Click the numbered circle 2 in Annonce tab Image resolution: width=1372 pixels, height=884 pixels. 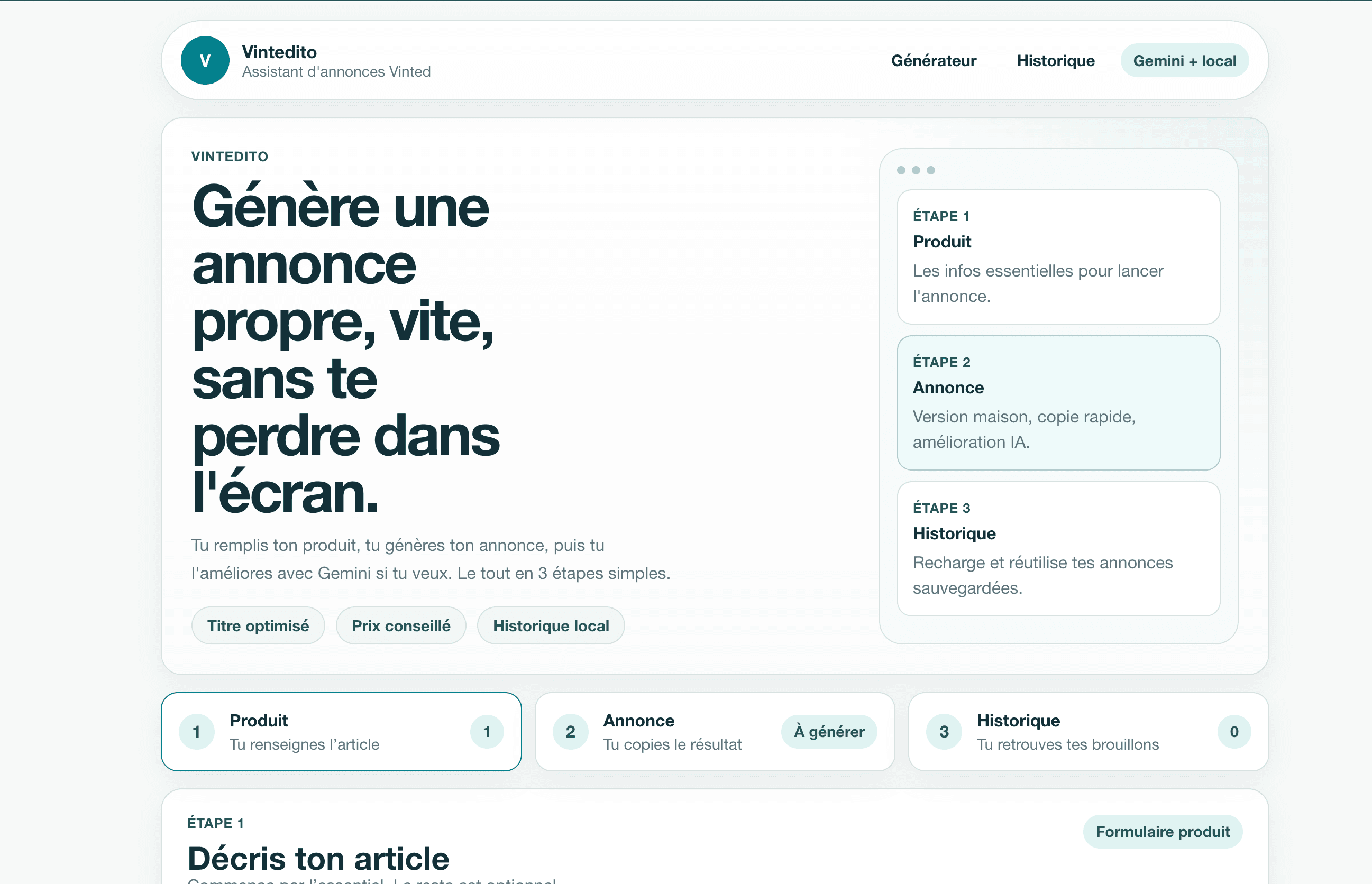point(570,732)
